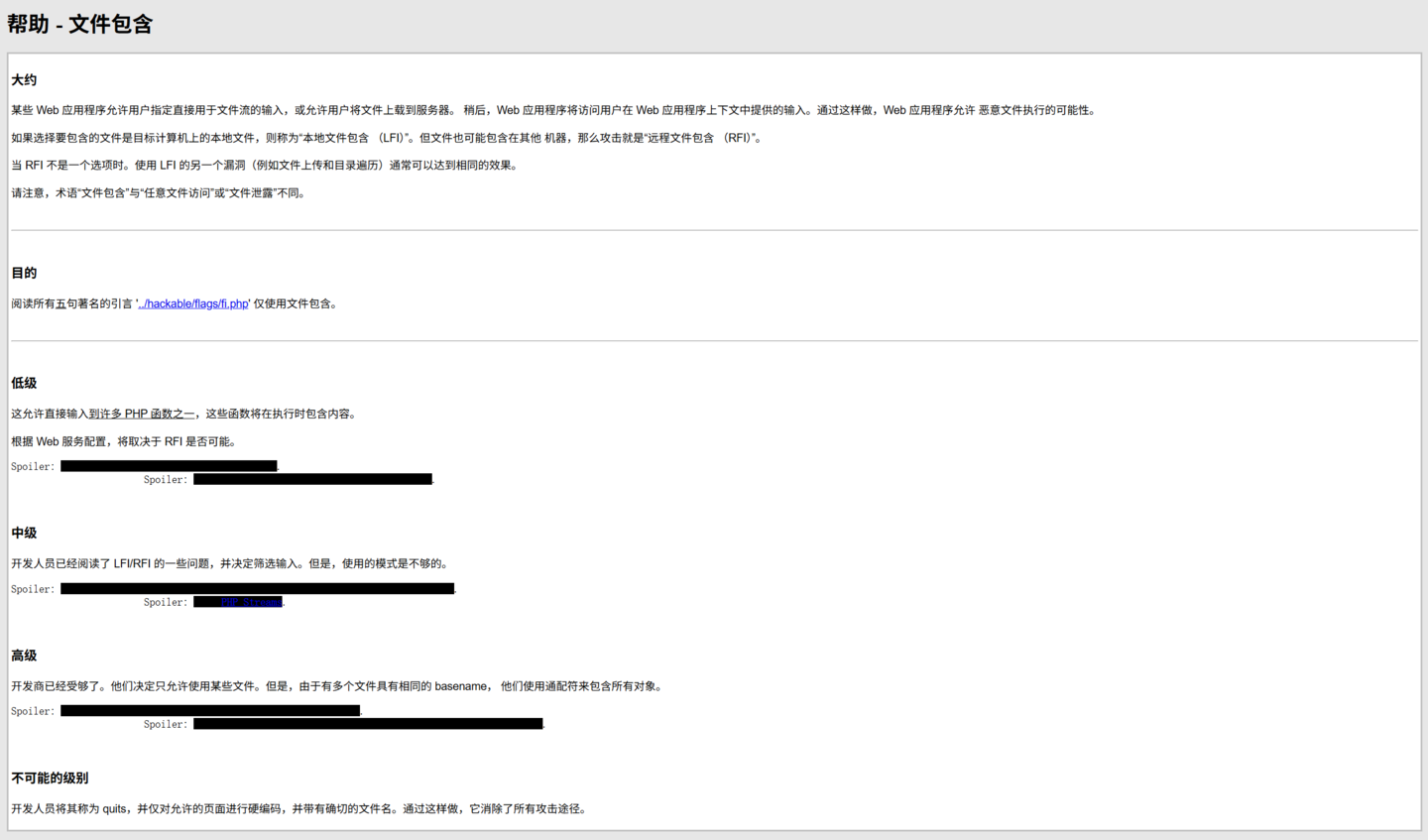Click the '低级' section heading

(x=24, y=383)
